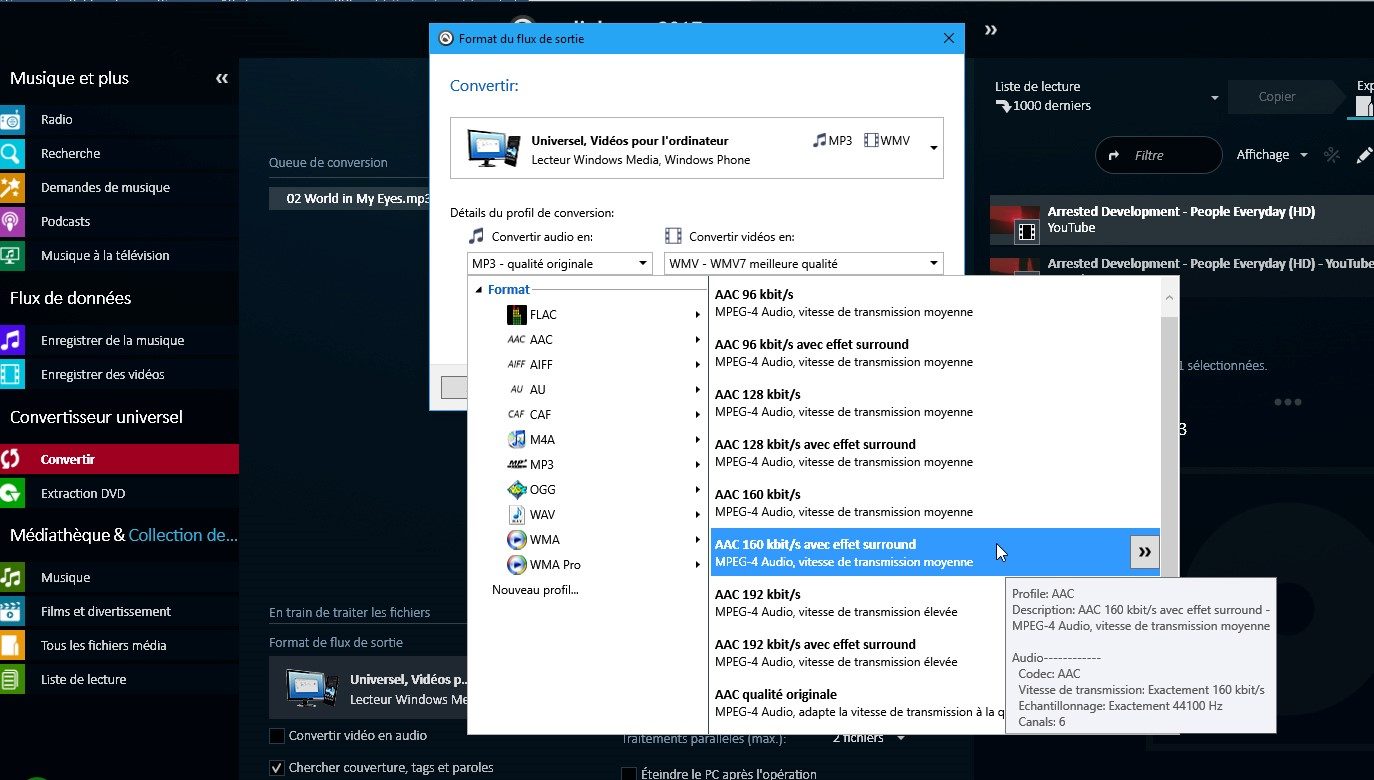Image resolution: width=1374 pixels, height=780 pixels.
Task: Click the Enregistrer des vidéos film icon
Action: pos(11,375)
